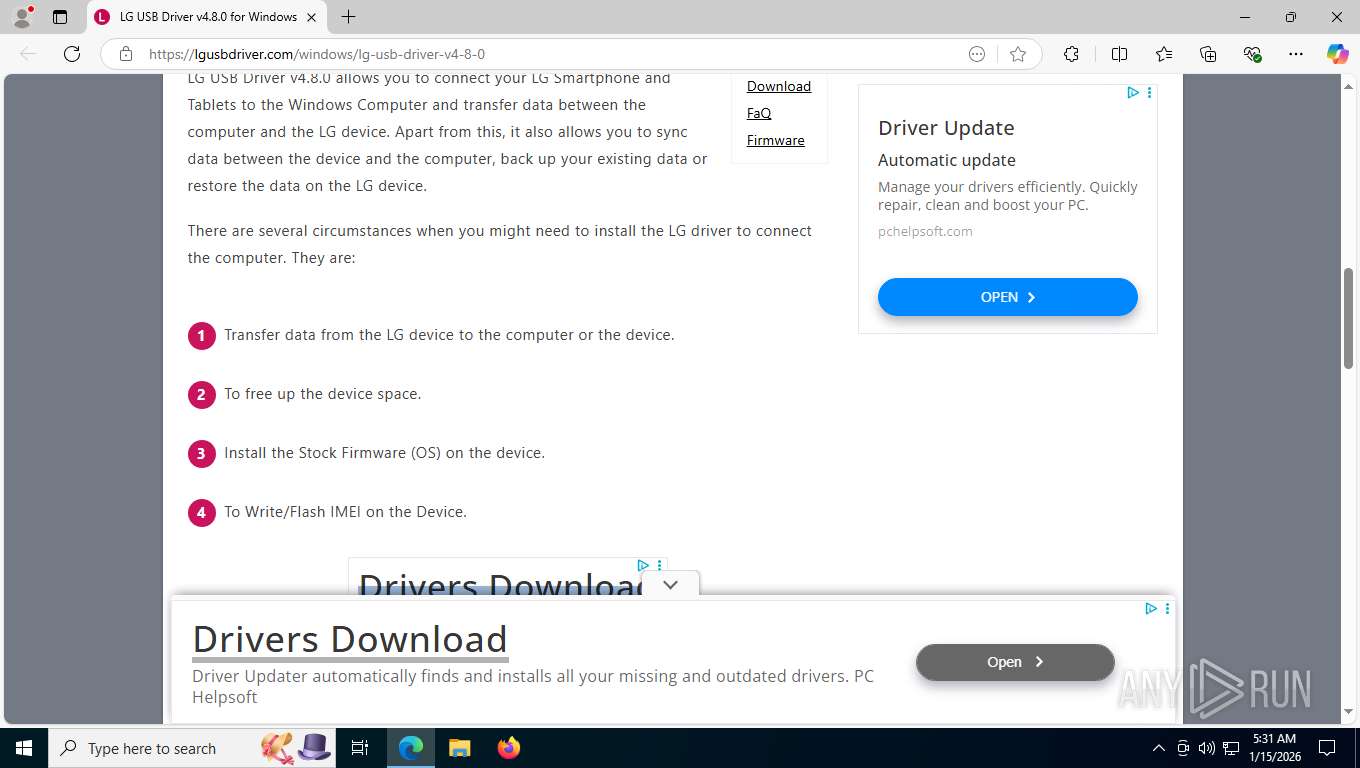Open Browser essentials heart icon
This screenshot has width=1360, height=768.
pyautogui.click(x=1252, y=54)
